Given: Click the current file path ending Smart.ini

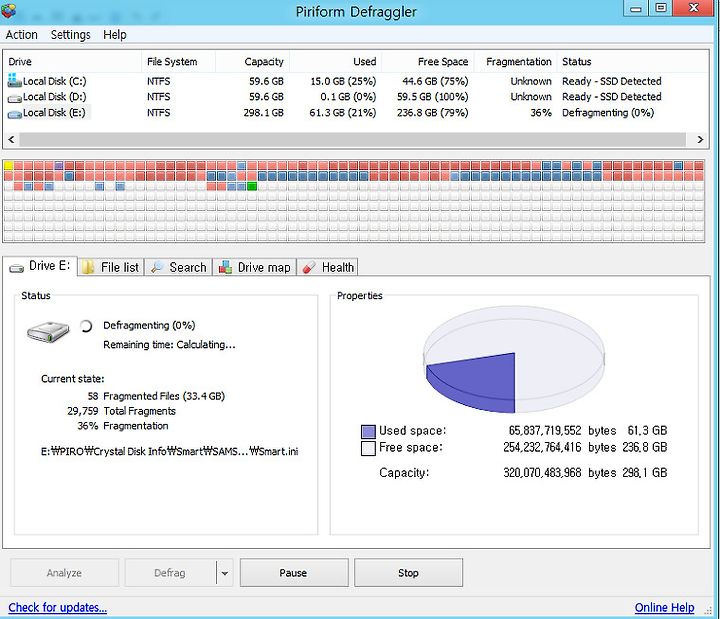Looking at the screenshot, I should pyautogui.click(x=169, y=451).
